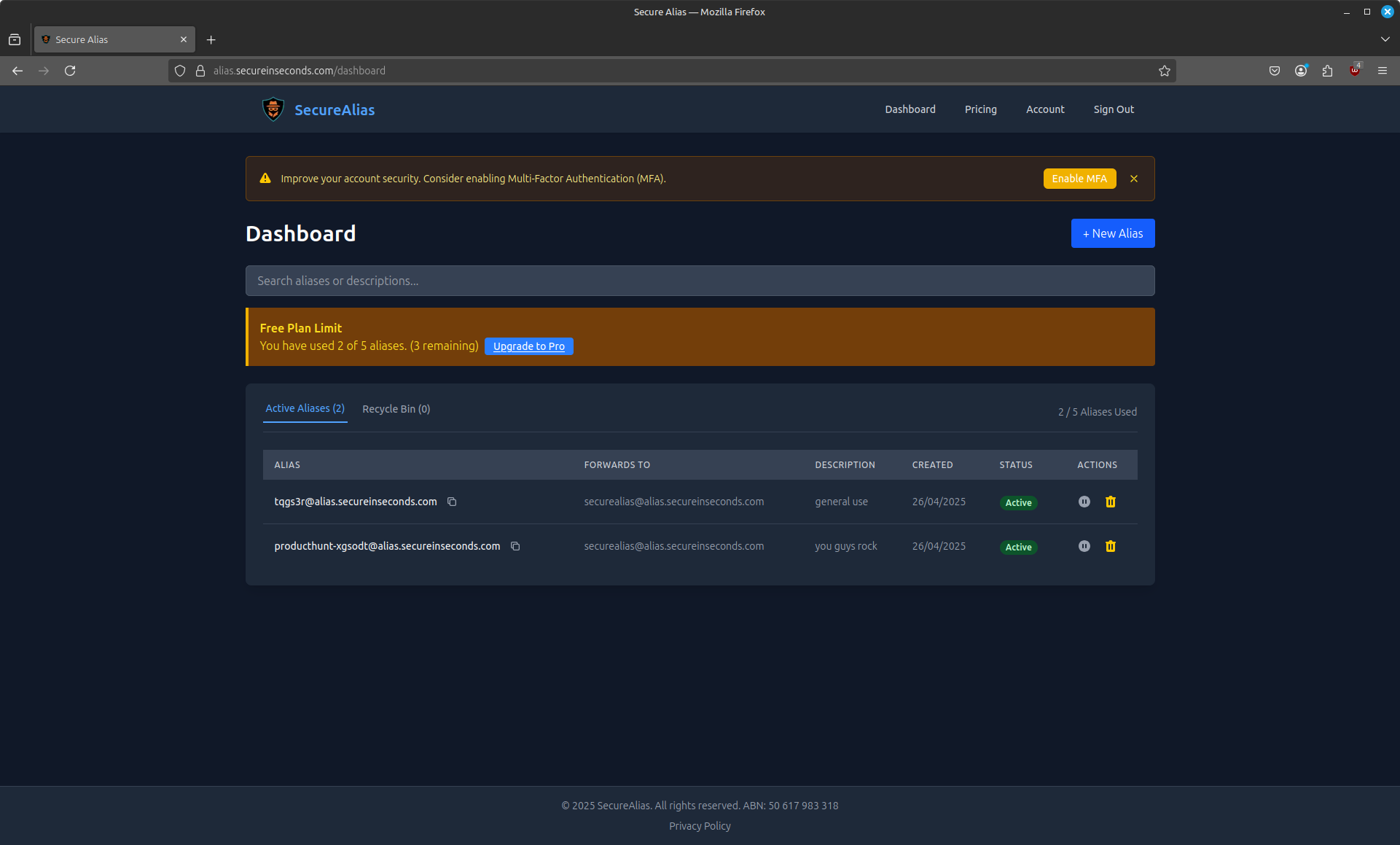The height and width of the screenshot is (845, 1400).
Task: Open the uBlock Origin extension icon
Action: (x=1354, y=71)
